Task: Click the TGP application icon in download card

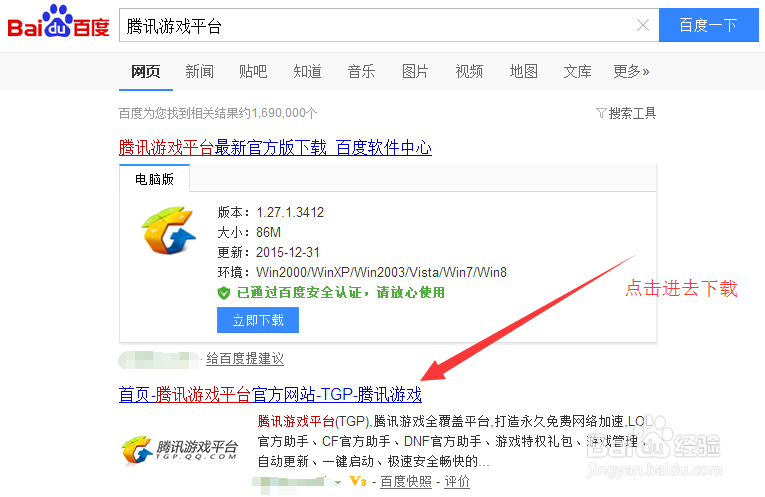Action: click(169, 230)
